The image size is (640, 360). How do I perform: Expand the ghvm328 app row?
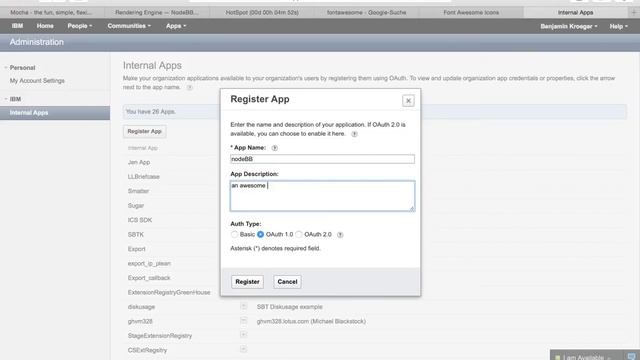click(x=243, y=321)
